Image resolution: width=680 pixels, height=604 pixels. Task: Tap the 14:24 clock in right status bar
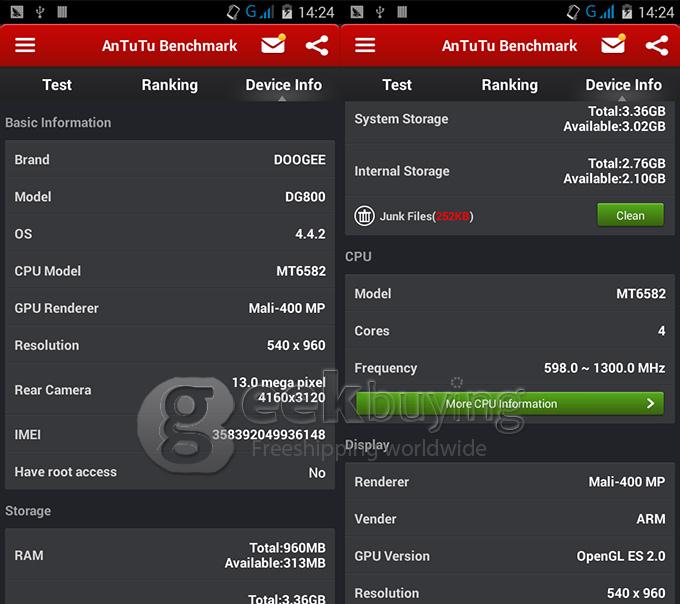[656, 12]
